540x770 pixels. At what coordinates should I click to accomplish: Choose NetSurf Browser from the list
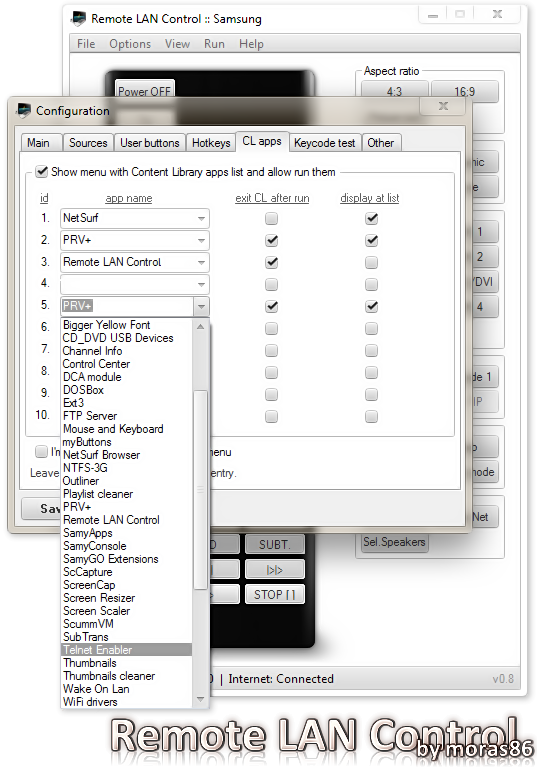[126, 455]
